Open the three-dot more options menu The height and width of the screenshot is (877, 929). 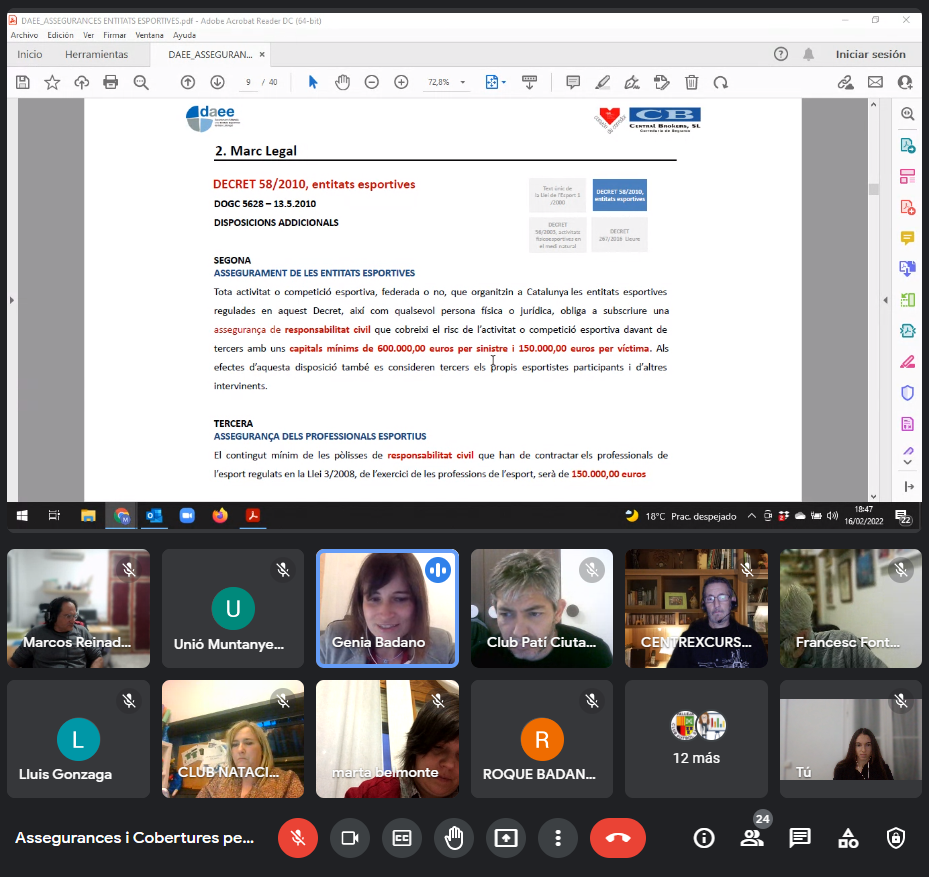coord(558,838)
